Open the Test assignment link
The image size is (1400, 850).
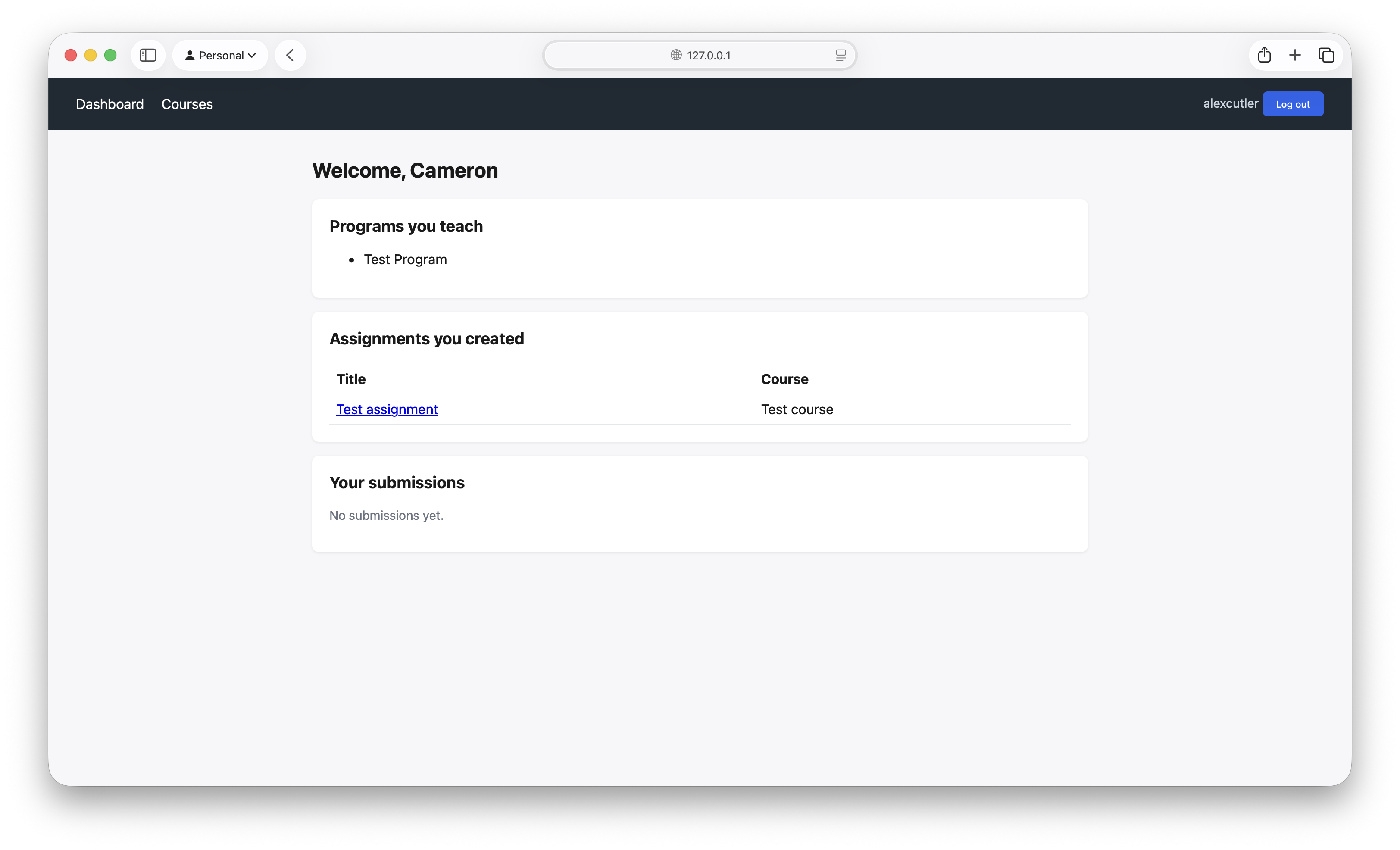coord(387,409)
